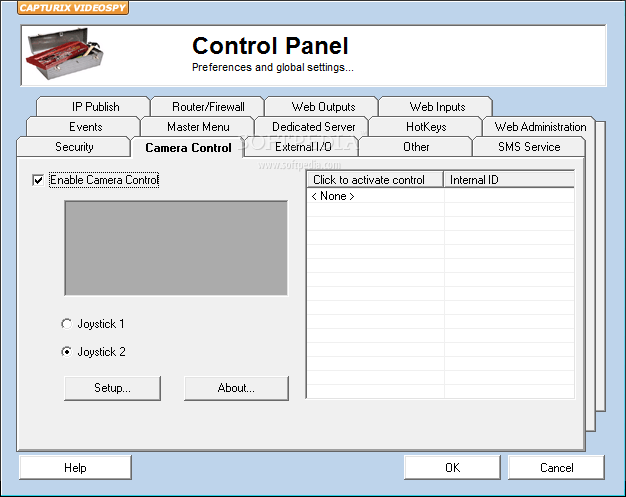This screenshot has height=497, width=626.
Task: Switch to the Router/Firewall tab
Action: [208, 107]
